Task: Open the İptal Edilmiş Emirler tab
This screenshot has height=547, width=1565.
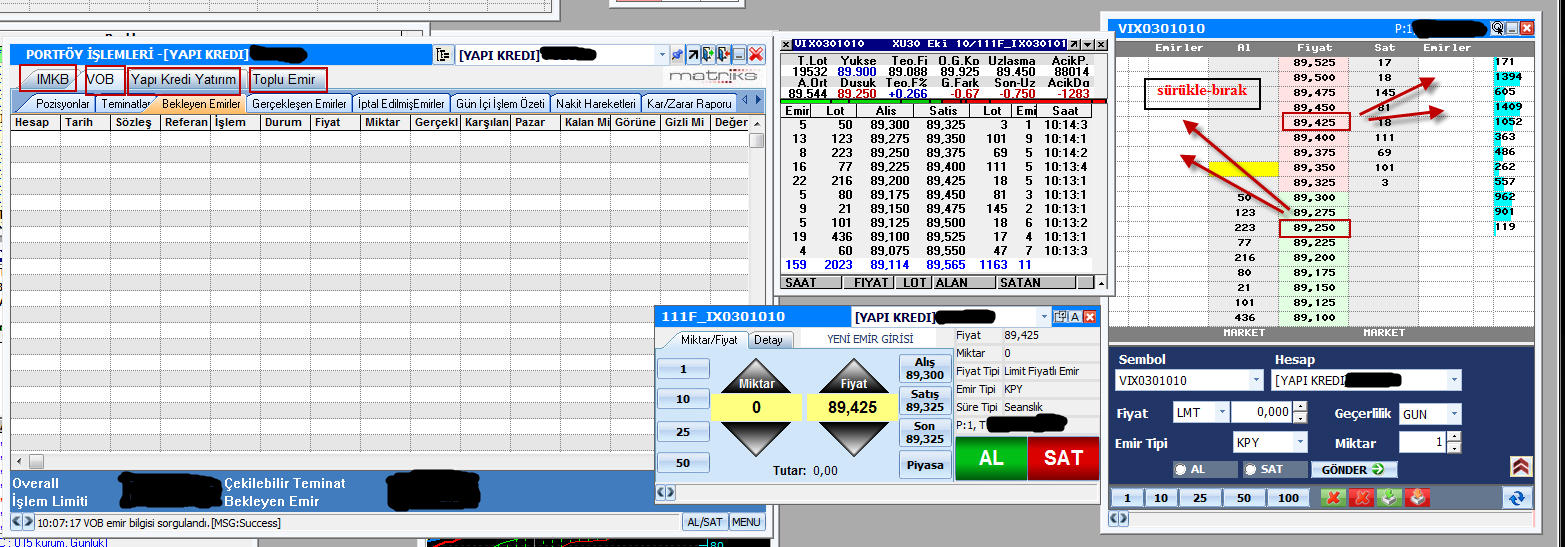Action: point(400,104)
